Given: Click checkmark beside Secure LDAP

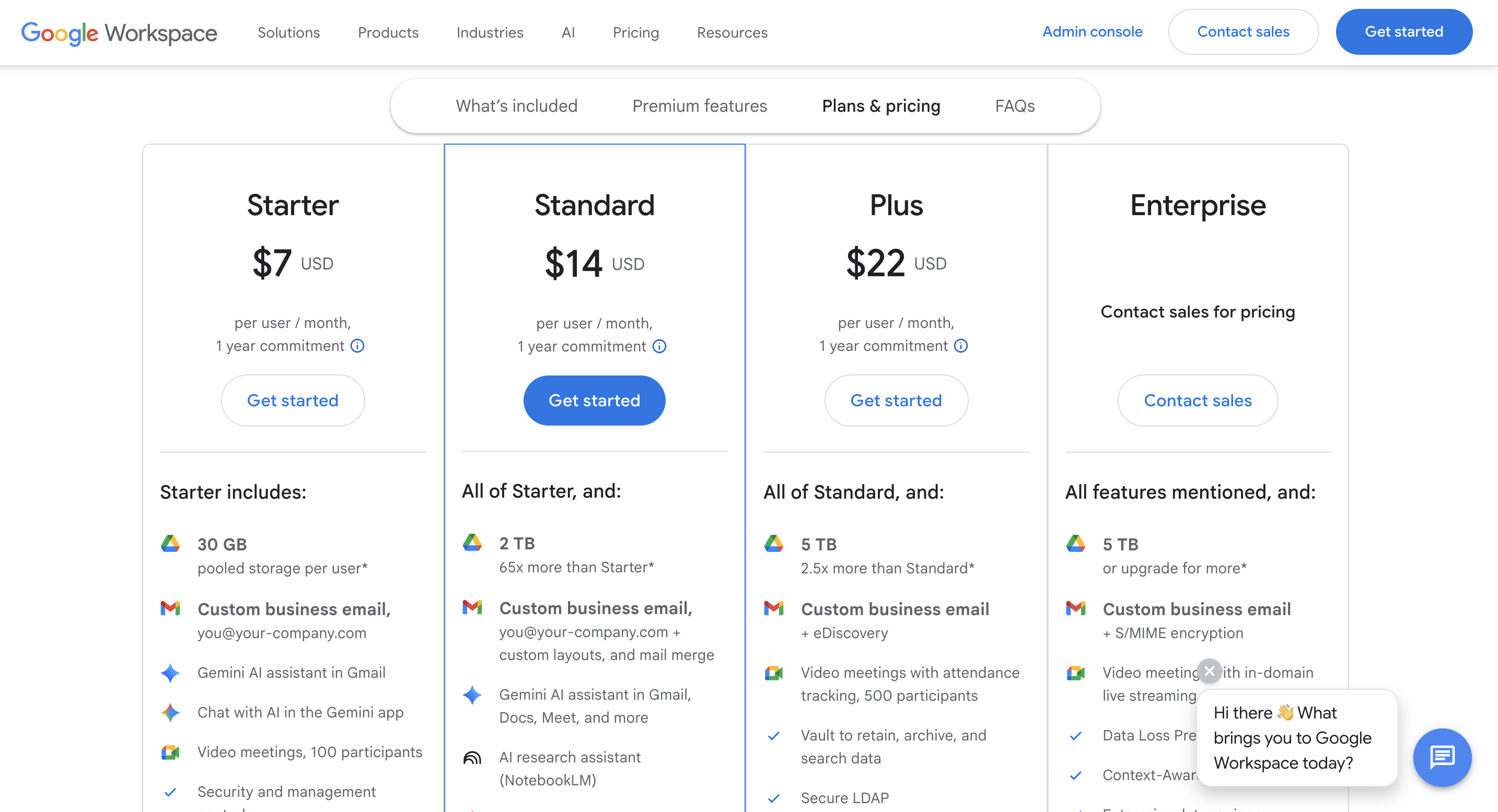Looking at the screenshot, I should coord(774,798).
